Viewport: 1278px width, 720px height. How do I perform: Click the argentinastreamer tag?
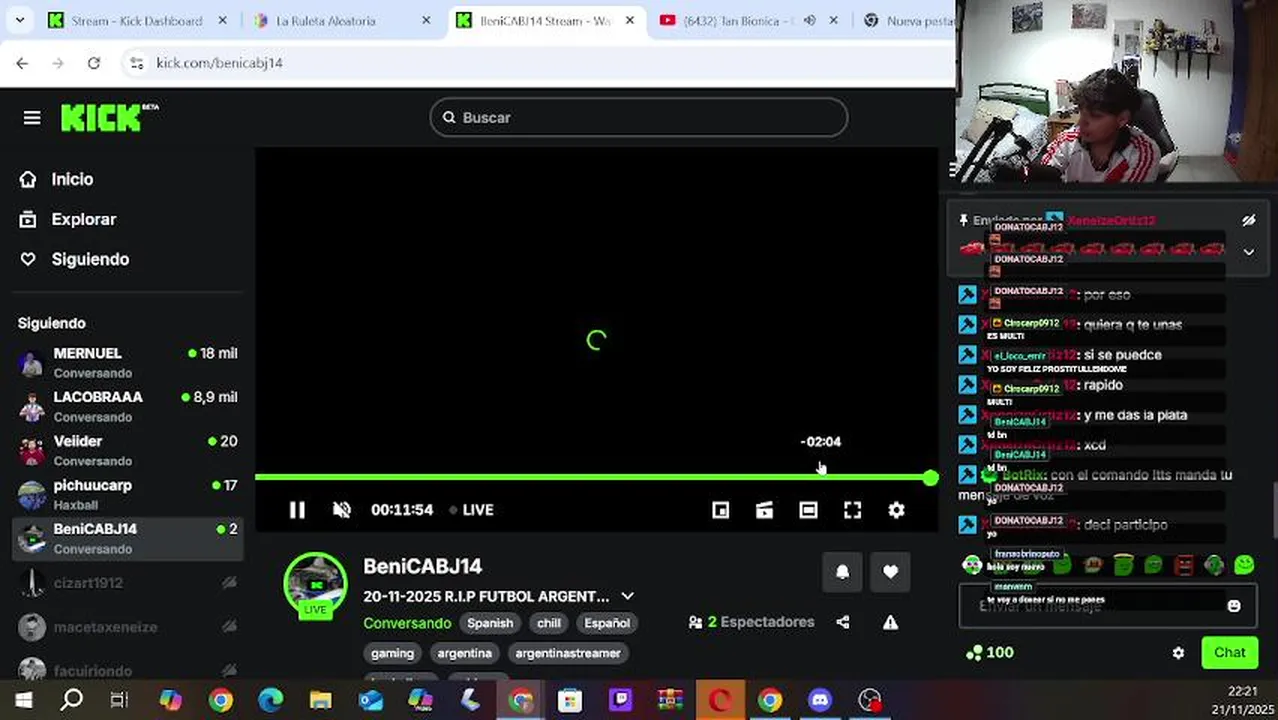click(568, 653)
